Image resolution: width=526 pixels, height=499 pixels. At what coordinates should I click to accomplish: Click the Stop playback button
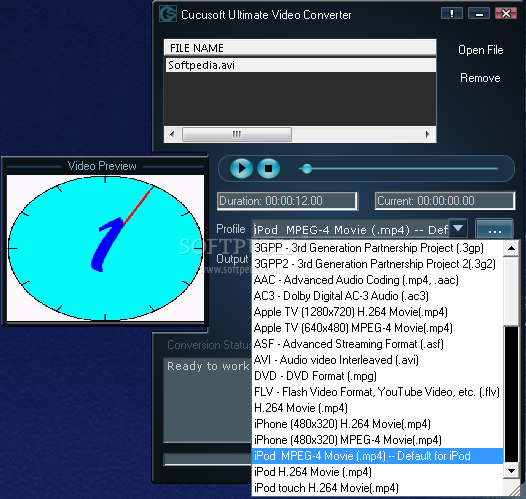tap(268, 168)
